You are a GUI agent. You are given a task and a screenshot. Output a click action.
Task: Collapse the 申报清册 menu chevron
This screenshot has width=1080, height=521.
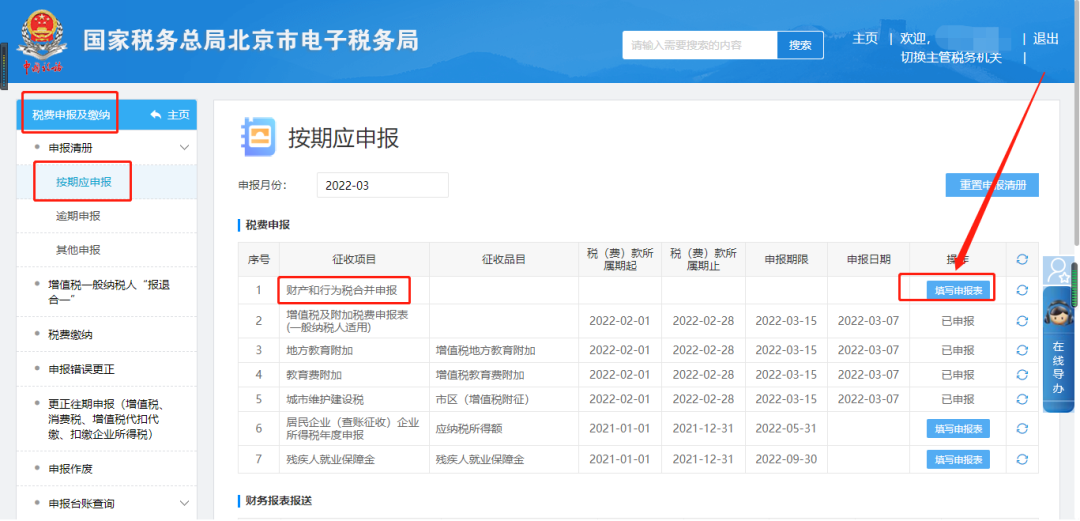tap(184, 147)
